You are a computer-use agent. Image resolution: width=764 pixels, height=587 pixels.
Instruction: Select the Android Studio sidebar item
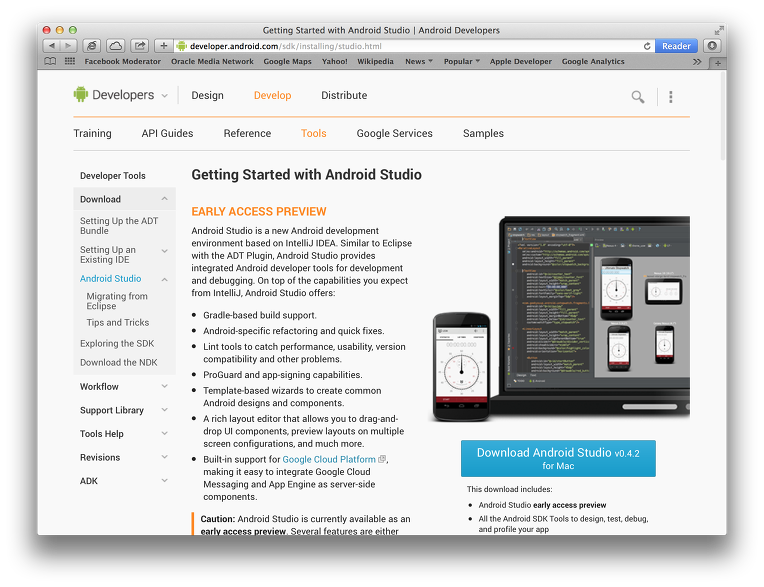coord(111,279)
